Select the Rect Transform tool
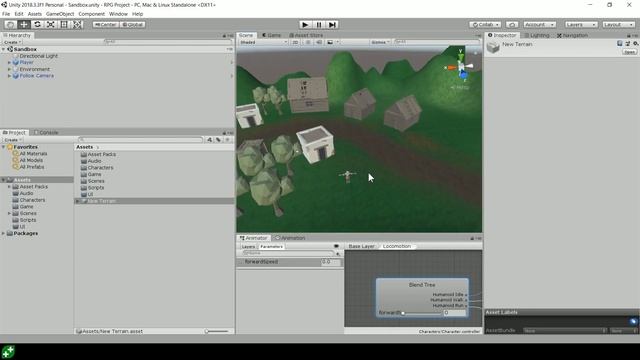Viewport: 640px width, 360px height. [64, 24]
